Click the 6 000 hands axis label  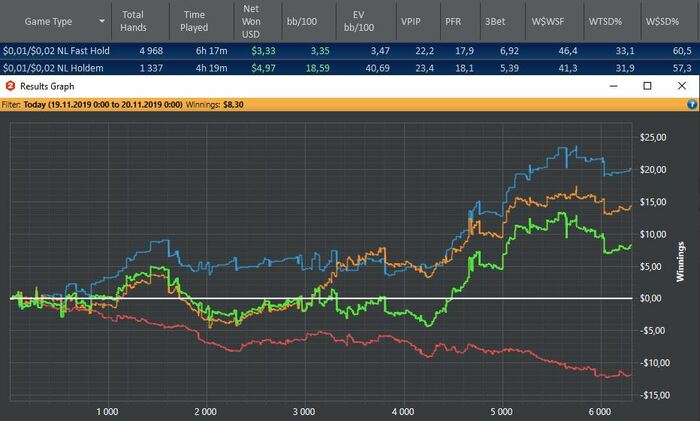pos(600,412)
